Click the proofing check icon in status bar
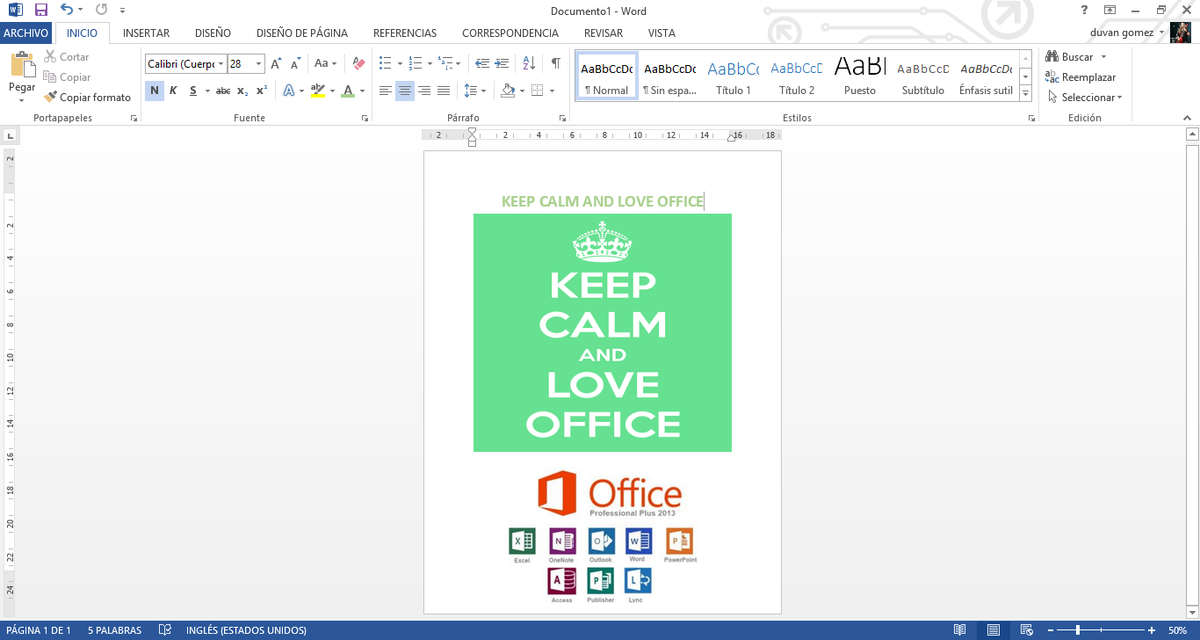This screenshot has height=640, width=1200. coord(165,630)
